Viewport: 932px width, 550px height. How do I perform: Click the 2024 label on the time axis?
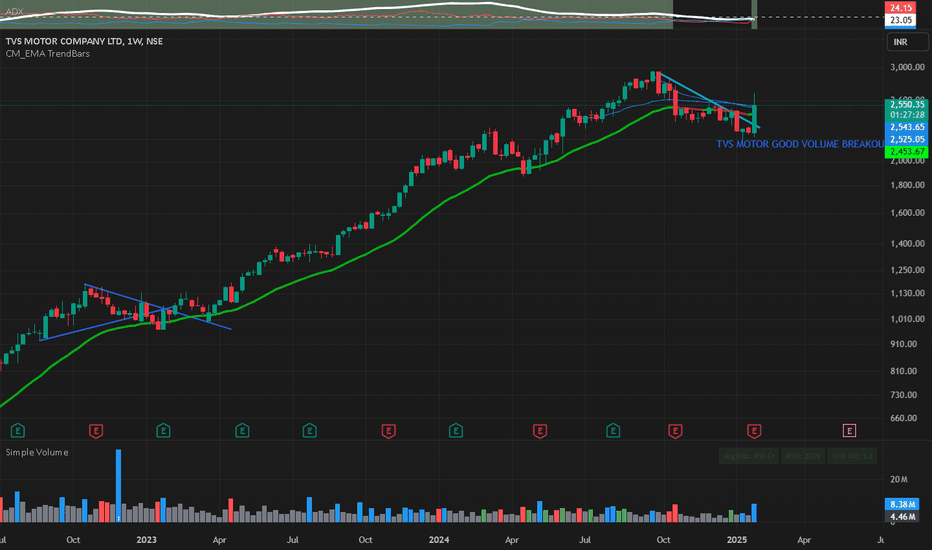pos(439,540)
